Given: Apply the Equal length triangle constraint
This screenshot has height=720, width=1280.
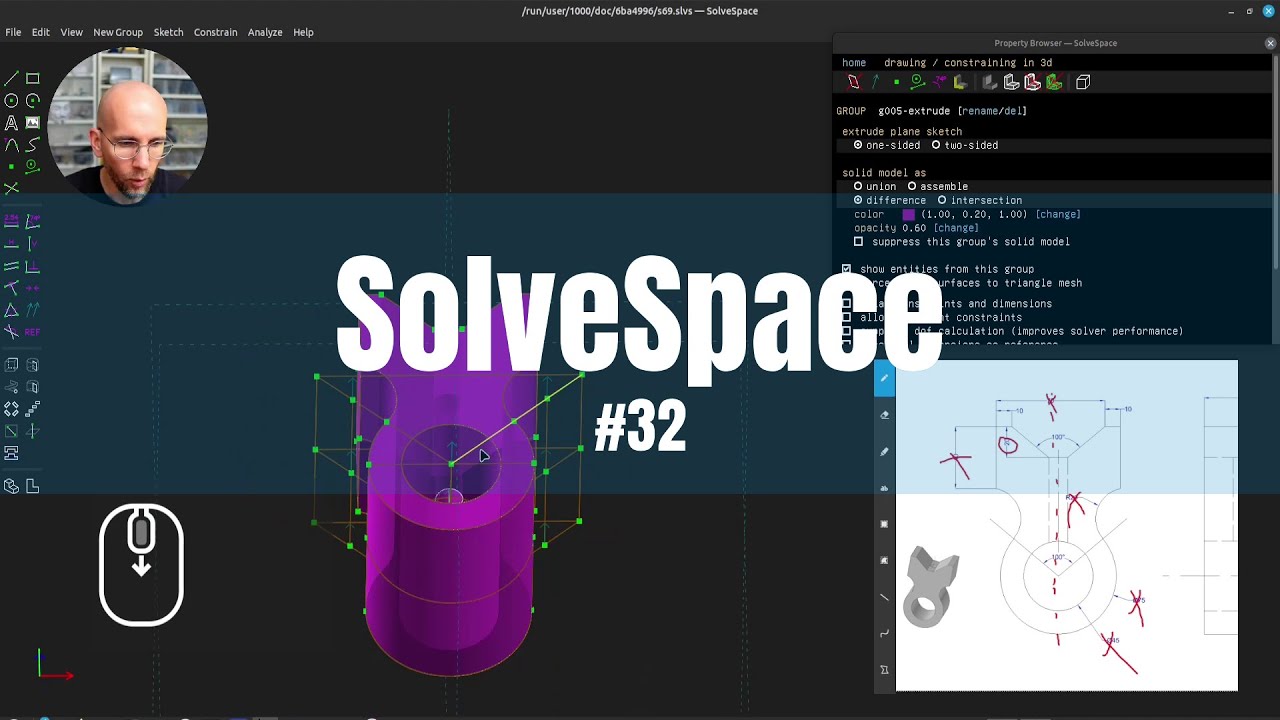Looking at the screenshot, I should coord(11,309).
